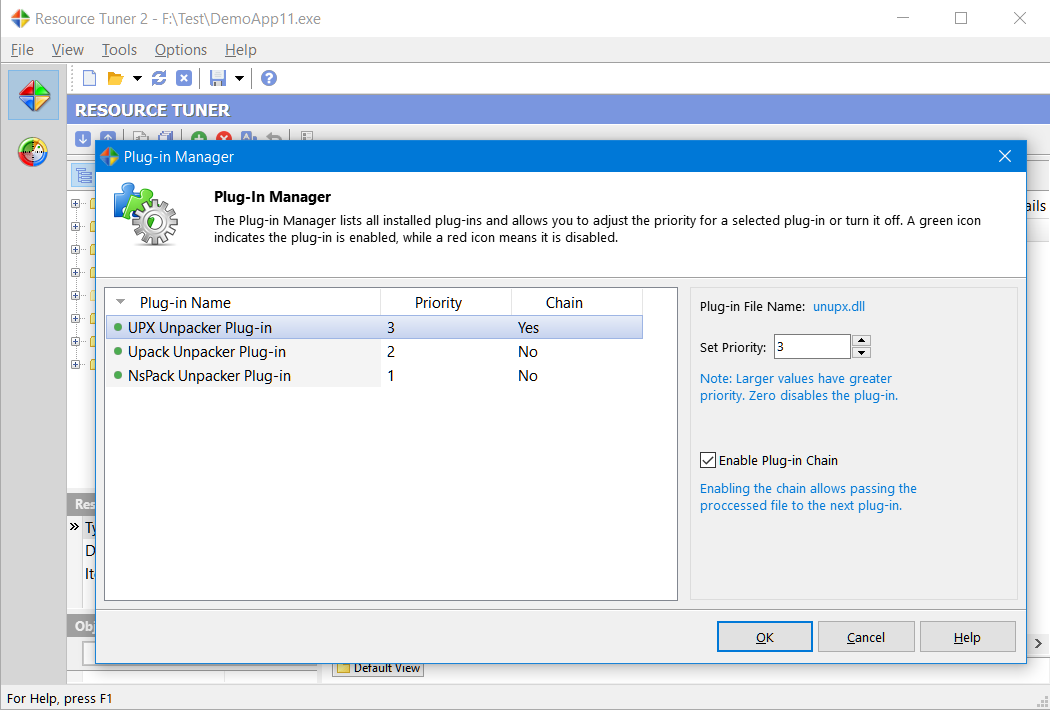Click the green status dot for UPX Unpacker
The image size is (1050, 710).
pyautogui.click(x=118, y=328)
